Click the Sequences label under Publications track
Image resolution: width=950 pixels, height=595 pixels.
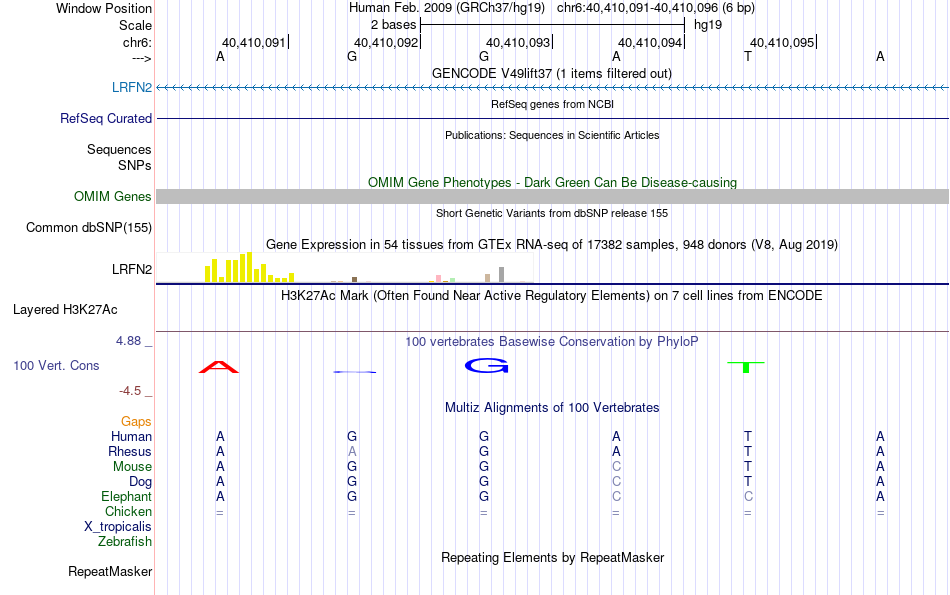(119, 149)
